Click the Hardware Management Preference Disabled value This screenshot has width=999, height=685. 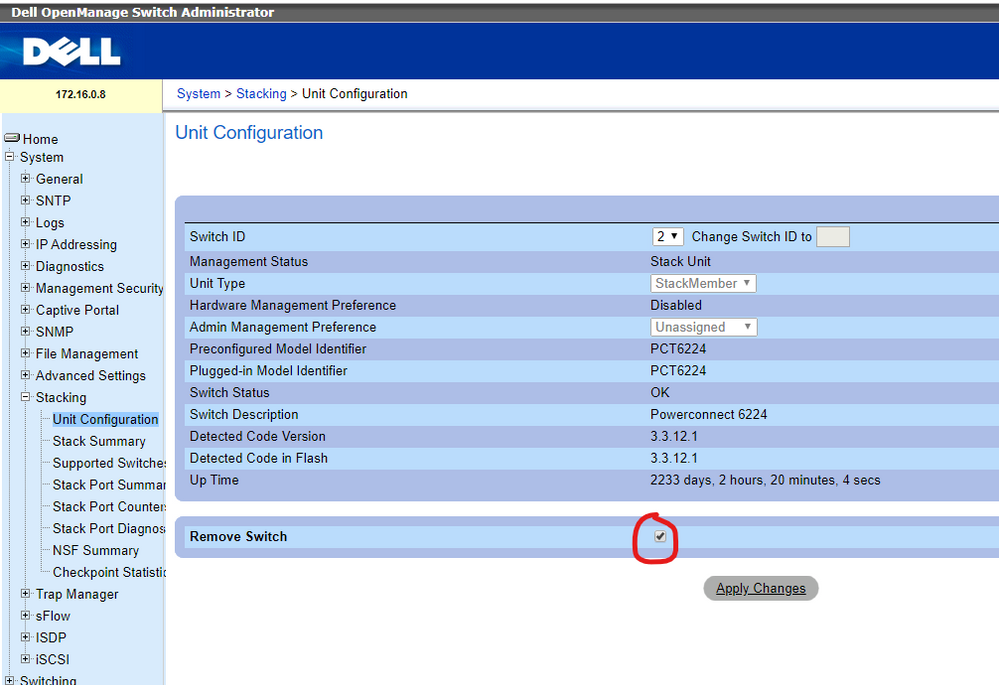pos(676,305)
